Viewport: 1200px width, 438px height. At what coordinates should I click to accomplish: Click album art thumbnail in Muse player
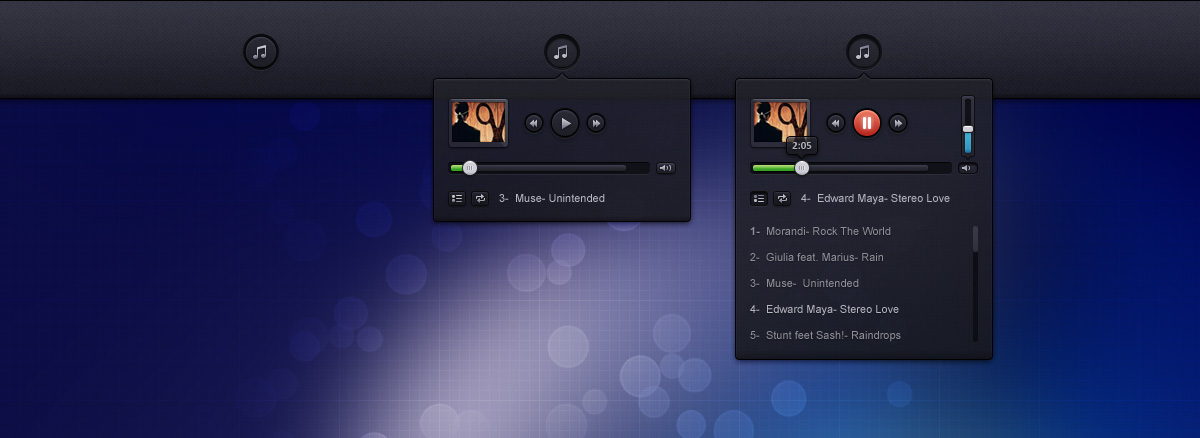point(479,123)
